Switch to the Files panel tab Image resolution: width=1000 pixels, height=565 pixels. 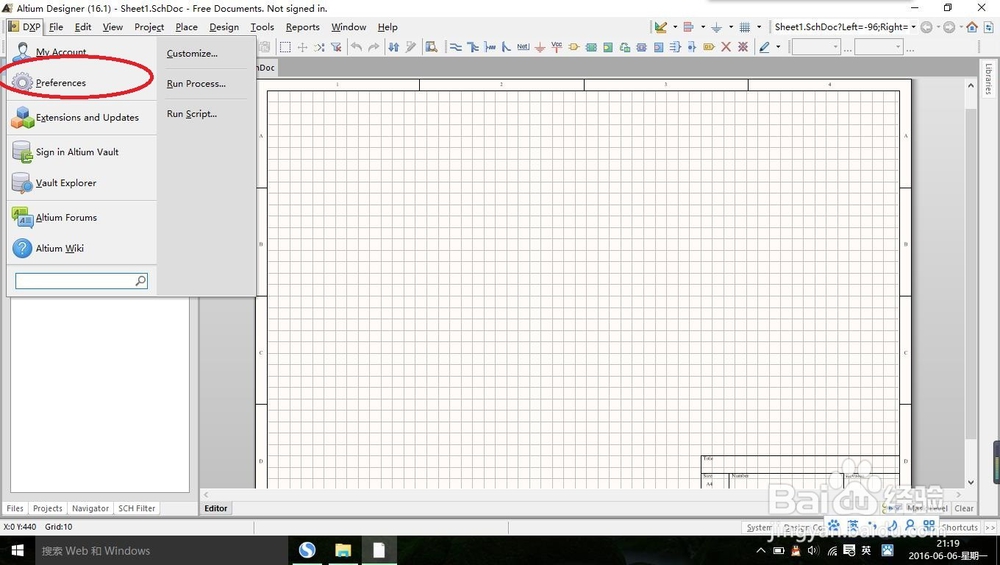click(x=15, y=508)
